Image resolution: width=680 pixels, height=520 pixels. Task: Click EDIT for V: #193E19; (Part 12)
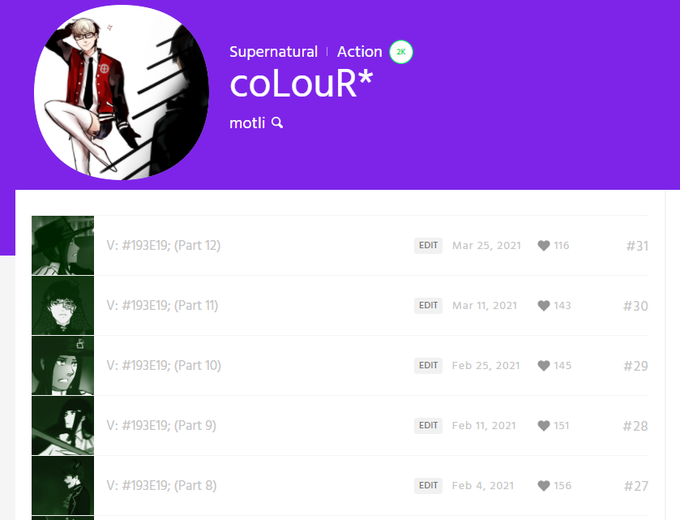point(428,245)
